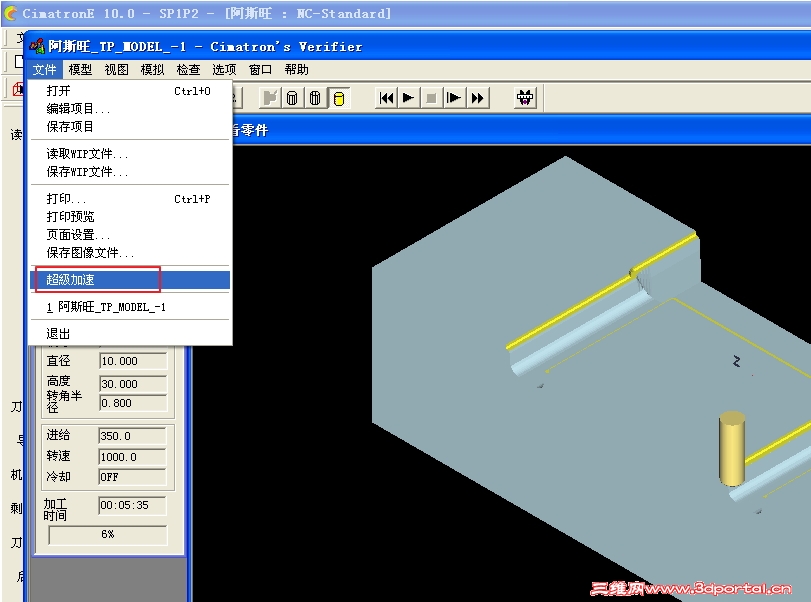Open the 窗口 menu

(x=260, y=69)
